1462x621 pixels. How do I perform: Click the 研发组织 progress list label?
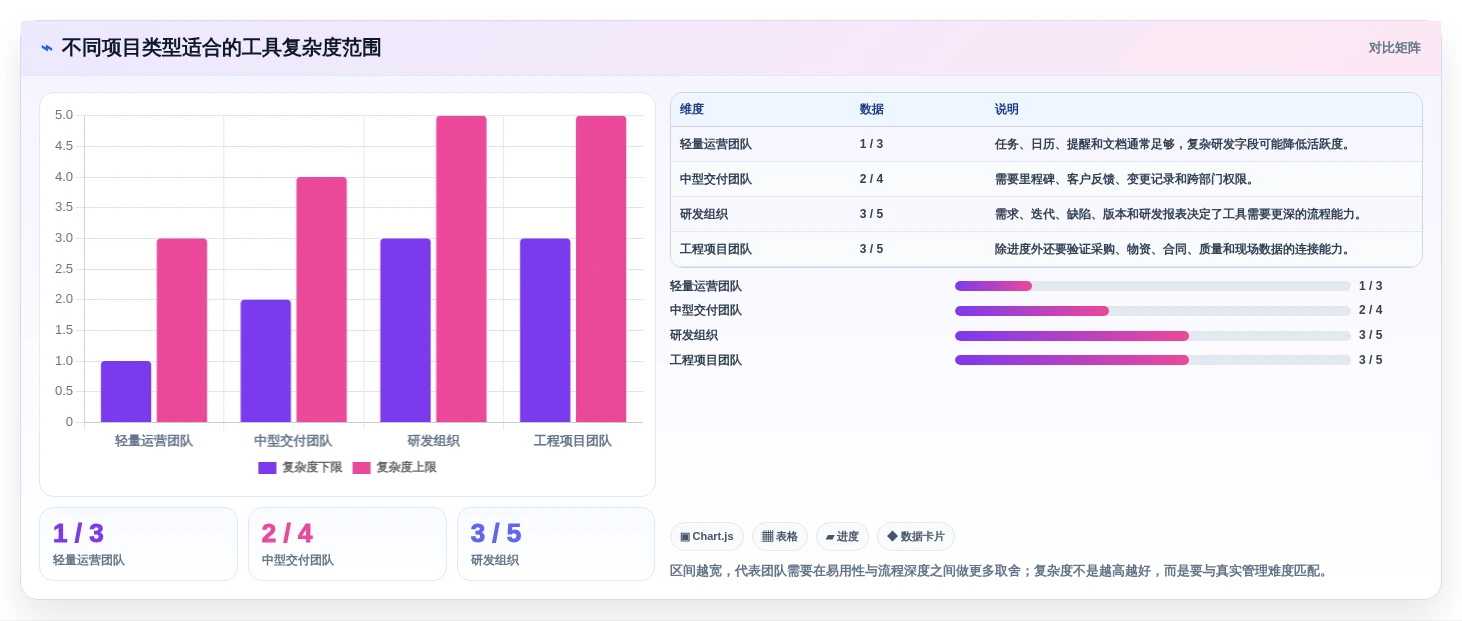coord(694,336)
